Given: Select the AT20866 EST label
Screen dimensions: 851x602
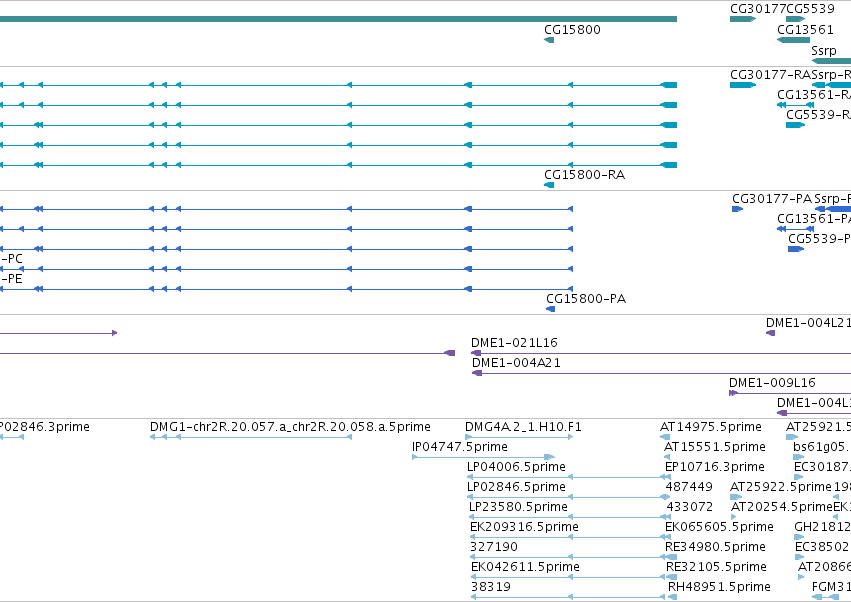Looking at the screenshot, I should (824, 567).
